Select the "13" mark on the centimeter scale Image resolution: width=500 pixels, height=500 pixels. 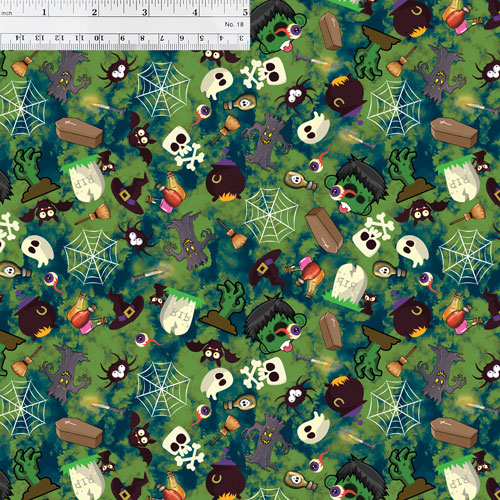39,38
